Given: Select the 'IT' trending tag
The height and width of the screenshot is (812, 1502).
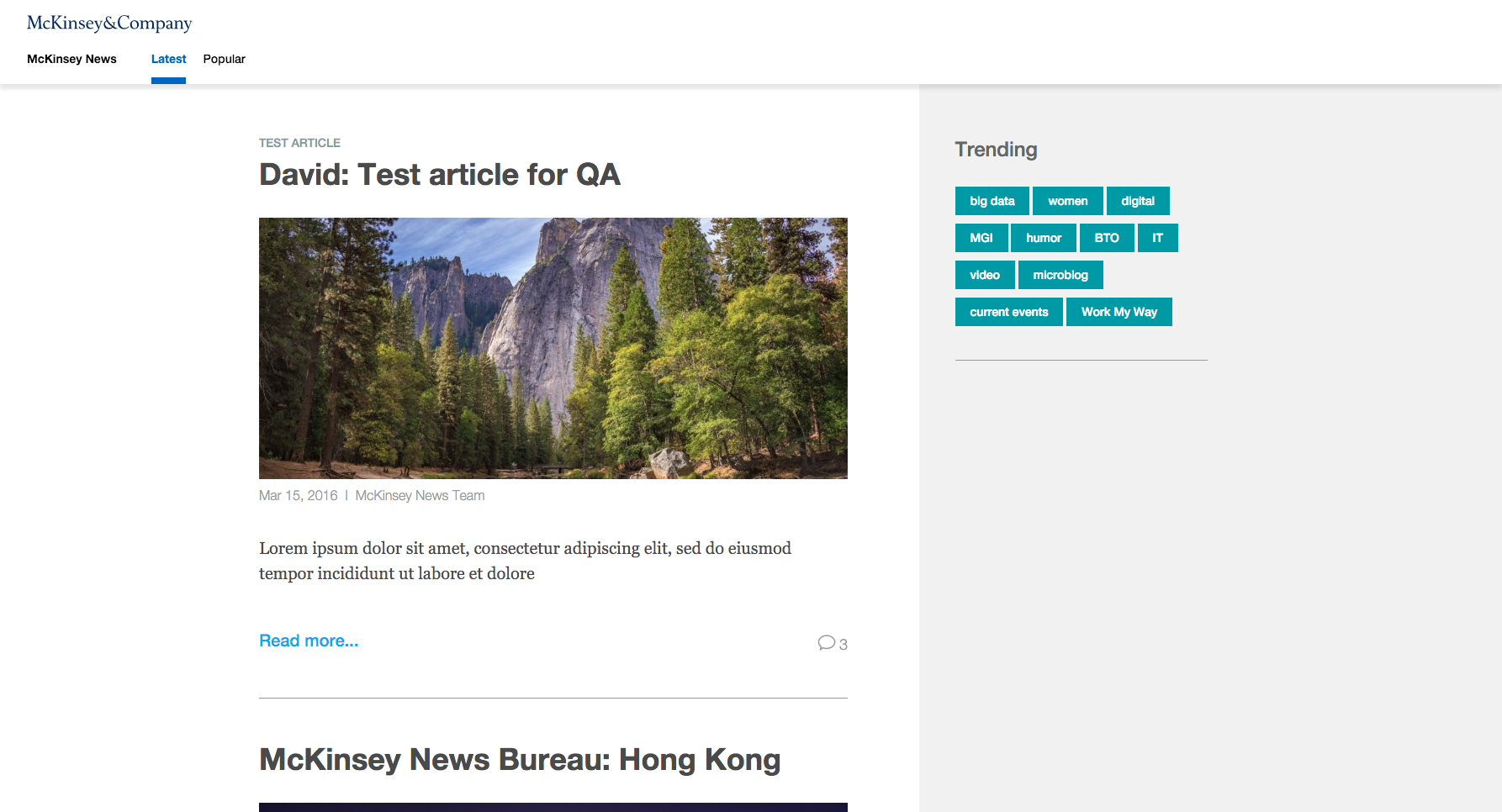Looking at the screenshot, I should pos(1158,238).
